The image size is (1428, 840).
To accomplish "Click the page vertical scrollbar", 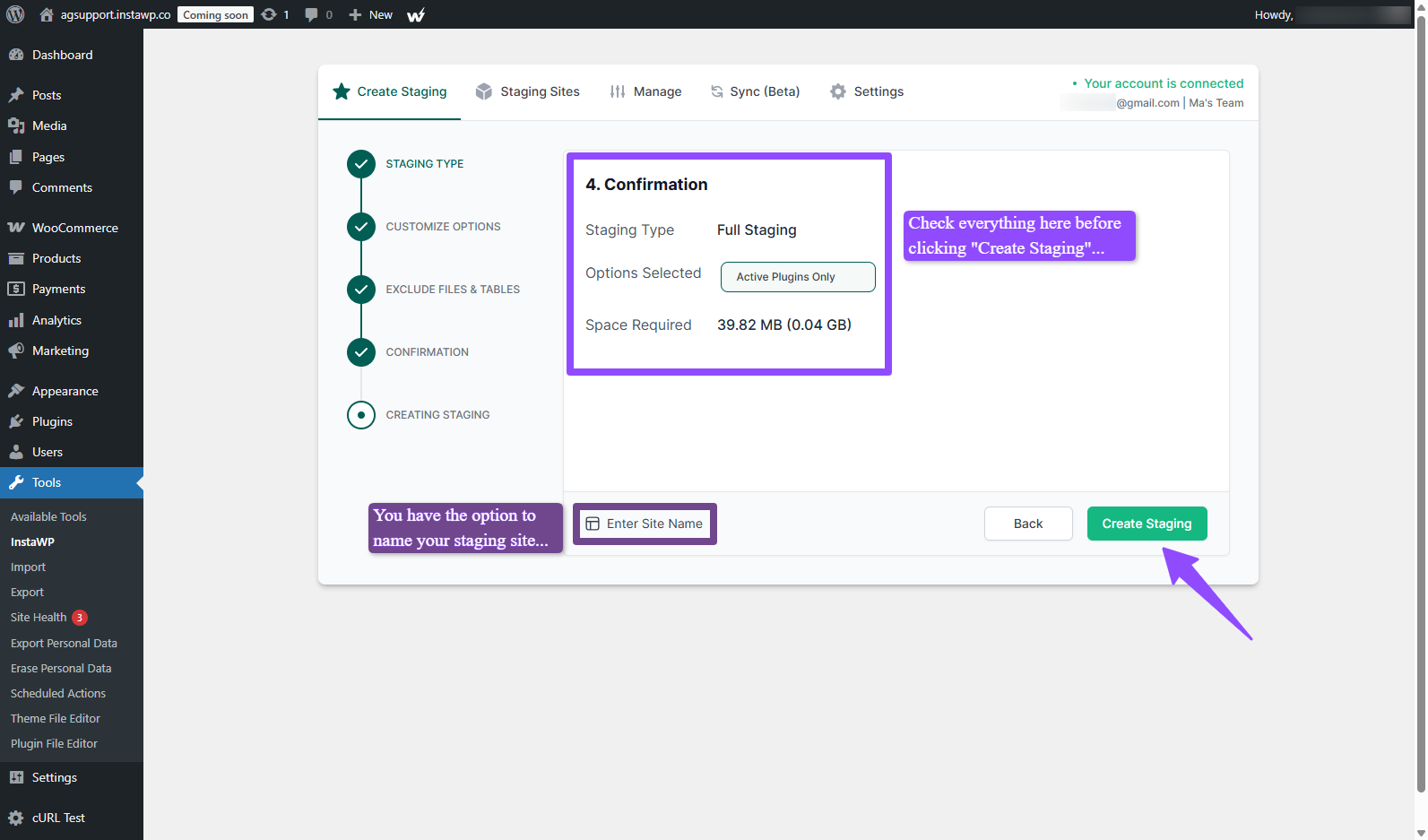I will pos(1420,403).
